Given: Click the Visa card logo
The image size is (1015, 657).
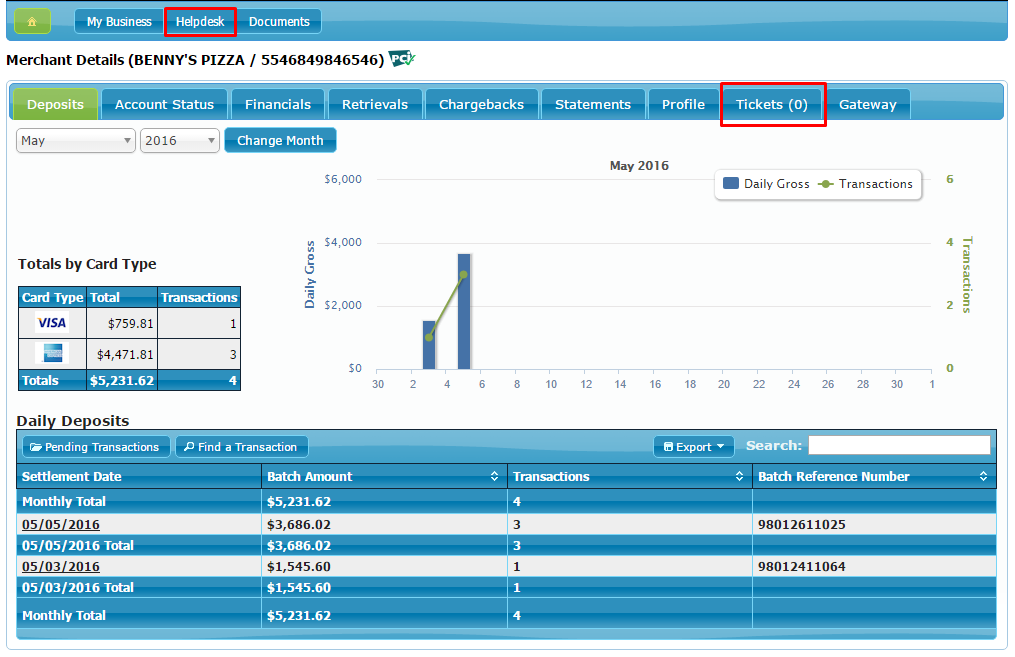Looking at the screenshot, I should [x=51, y=323].
